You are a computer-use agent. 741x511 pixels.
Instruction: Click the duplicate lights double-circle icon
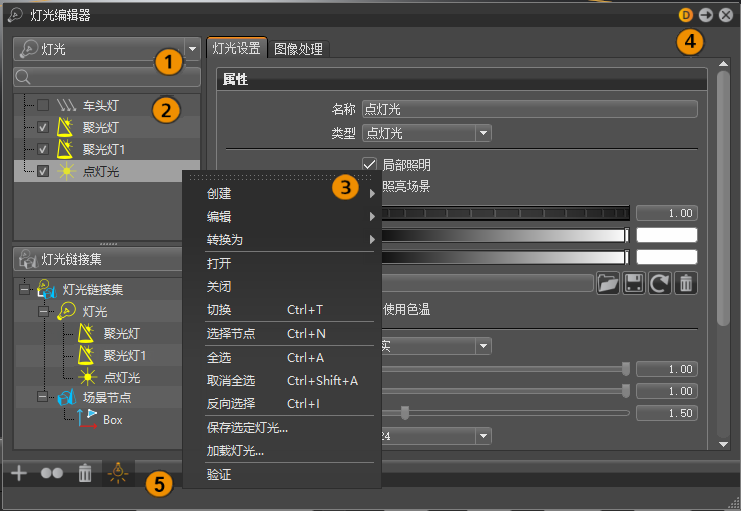pyautogui.click(x=52, y=473)
